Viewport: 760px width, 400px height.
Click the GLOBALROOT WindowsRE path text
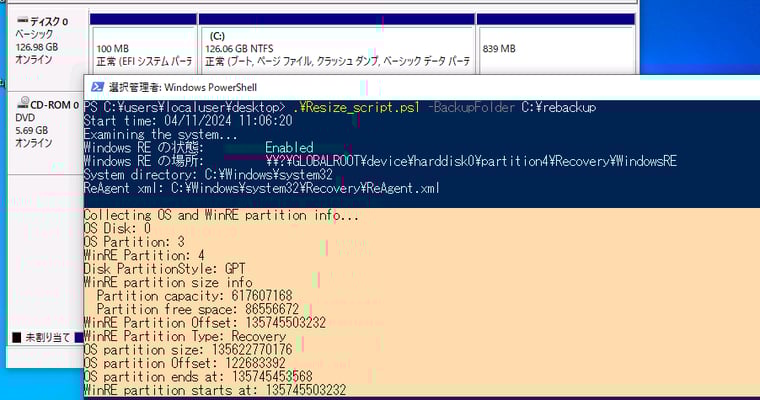click(x=471, y=161)
